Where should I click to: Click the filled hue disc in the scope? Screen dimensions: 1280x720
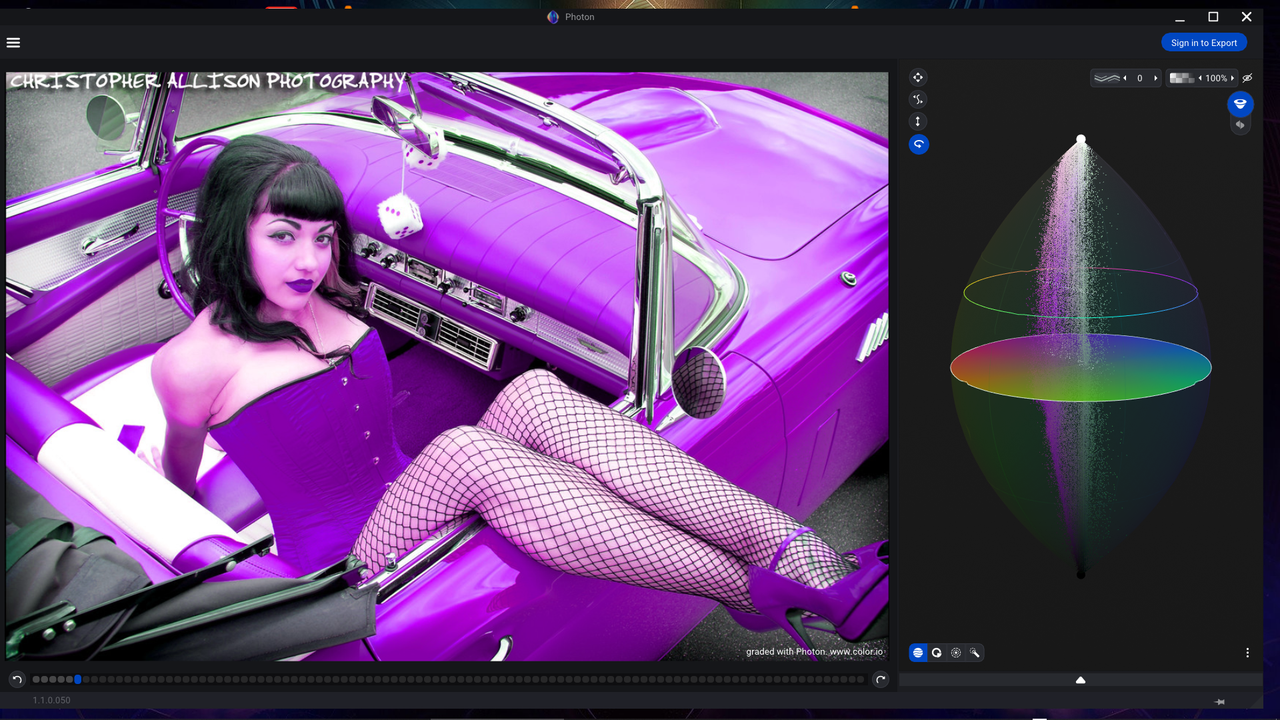tap(1081, 368)
